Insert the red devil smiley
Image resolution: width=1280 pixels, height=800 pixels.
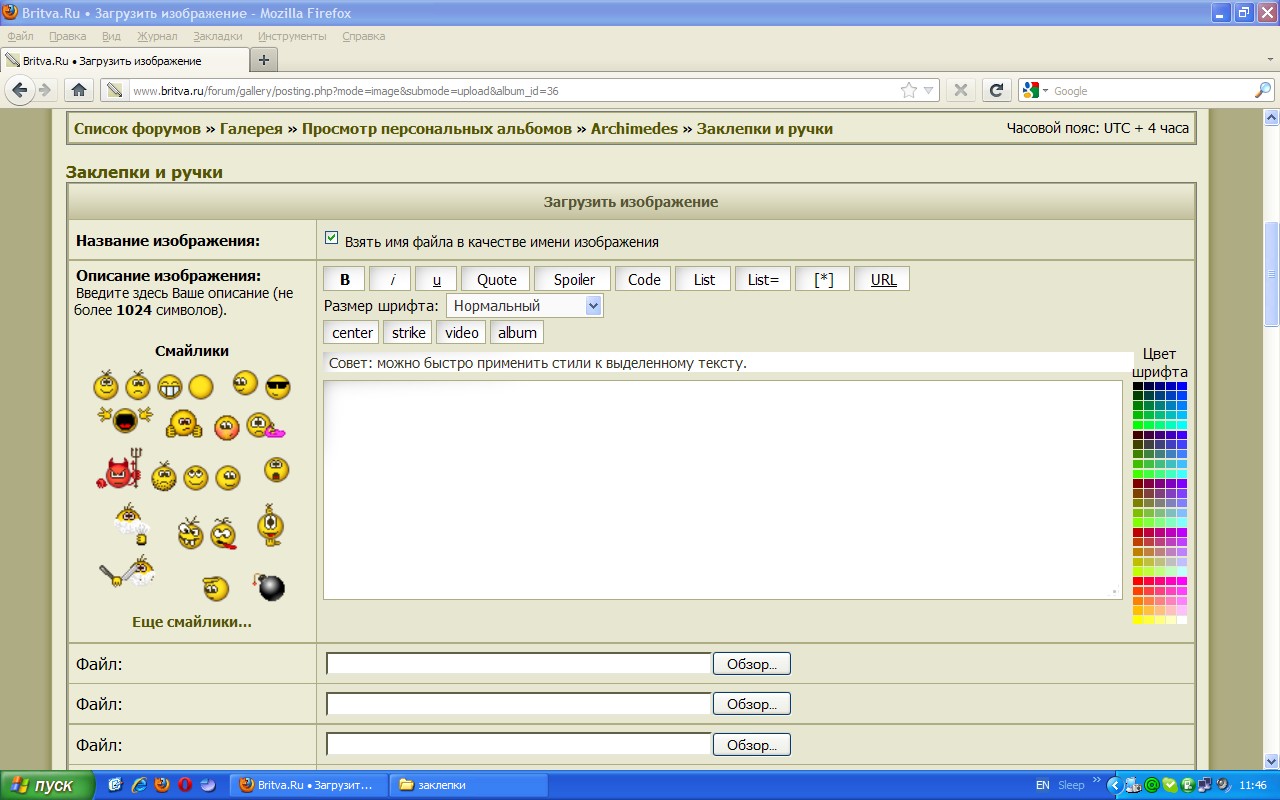[120, 470]
